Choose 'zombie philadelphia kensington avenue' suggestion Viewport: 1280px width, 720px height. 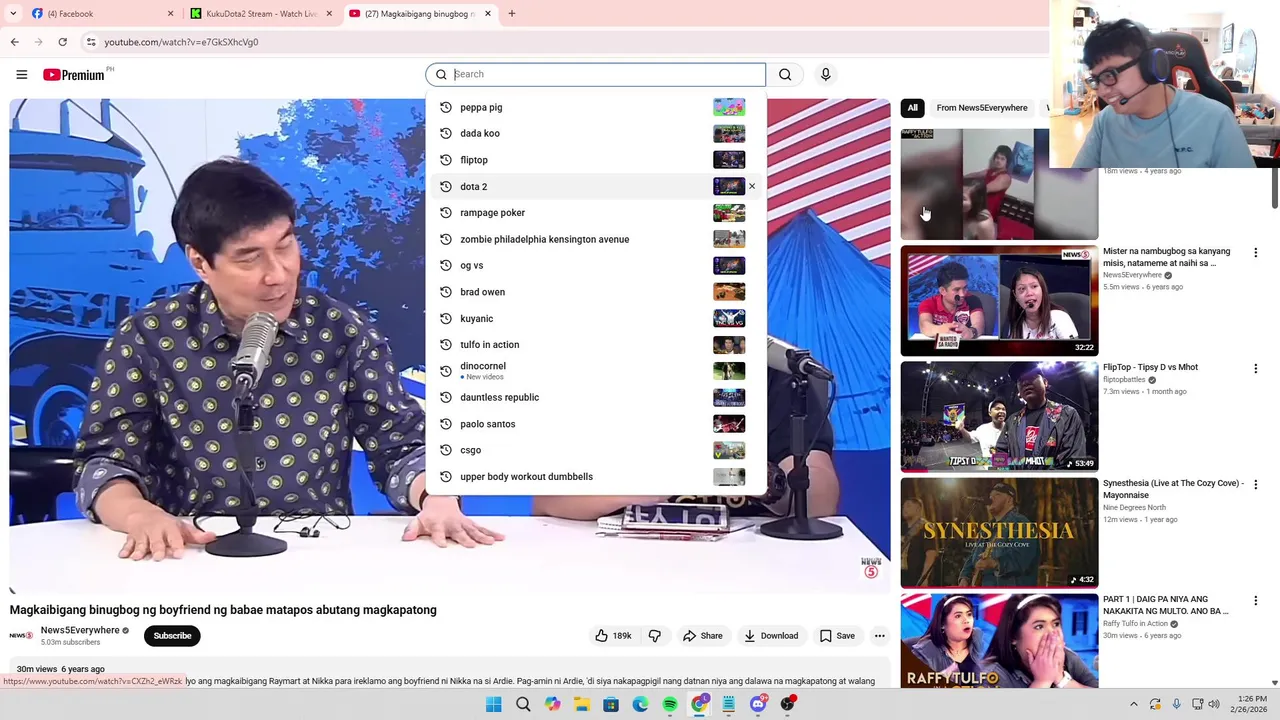click(x=596, y=239)
